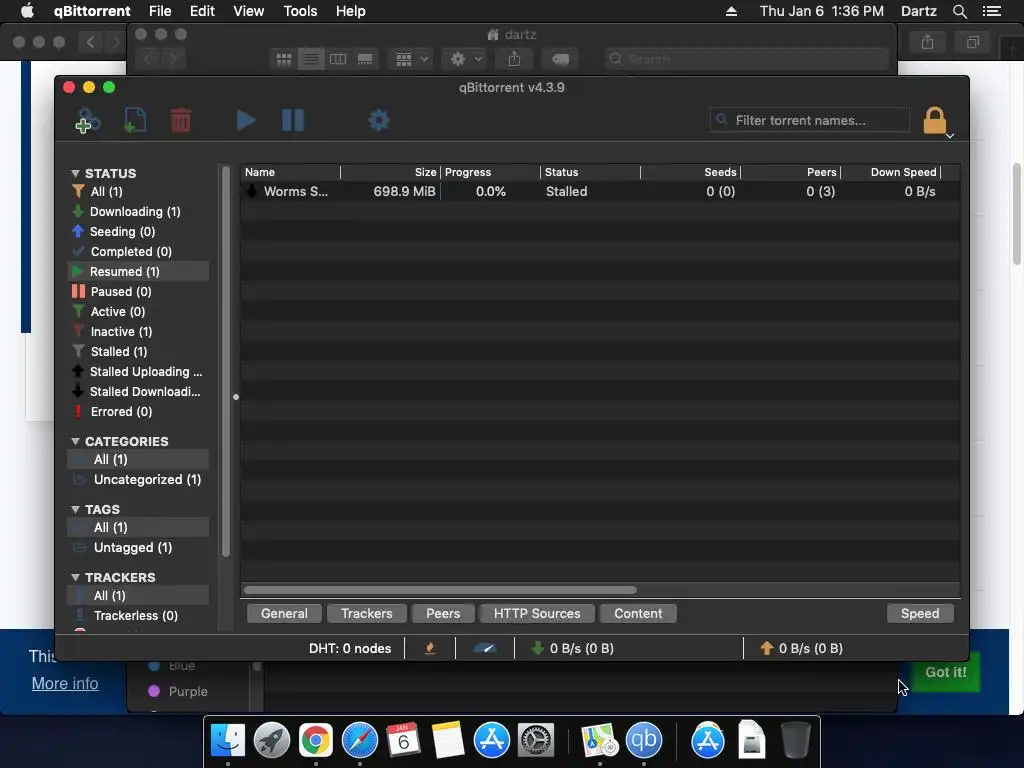Viewport: 1024px width, 768px height.
Task: Toggle alternative speed limits icon
Action: [x=485, y=648]
